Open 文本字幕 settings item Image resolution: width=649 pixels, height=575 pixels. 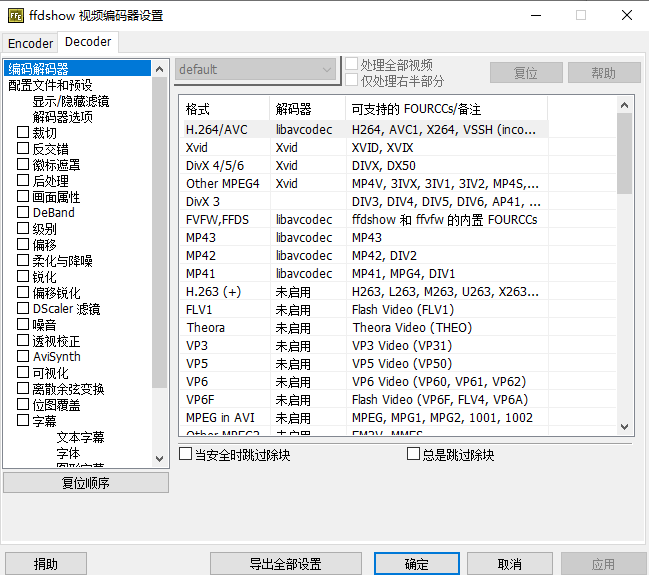[80, 437]
